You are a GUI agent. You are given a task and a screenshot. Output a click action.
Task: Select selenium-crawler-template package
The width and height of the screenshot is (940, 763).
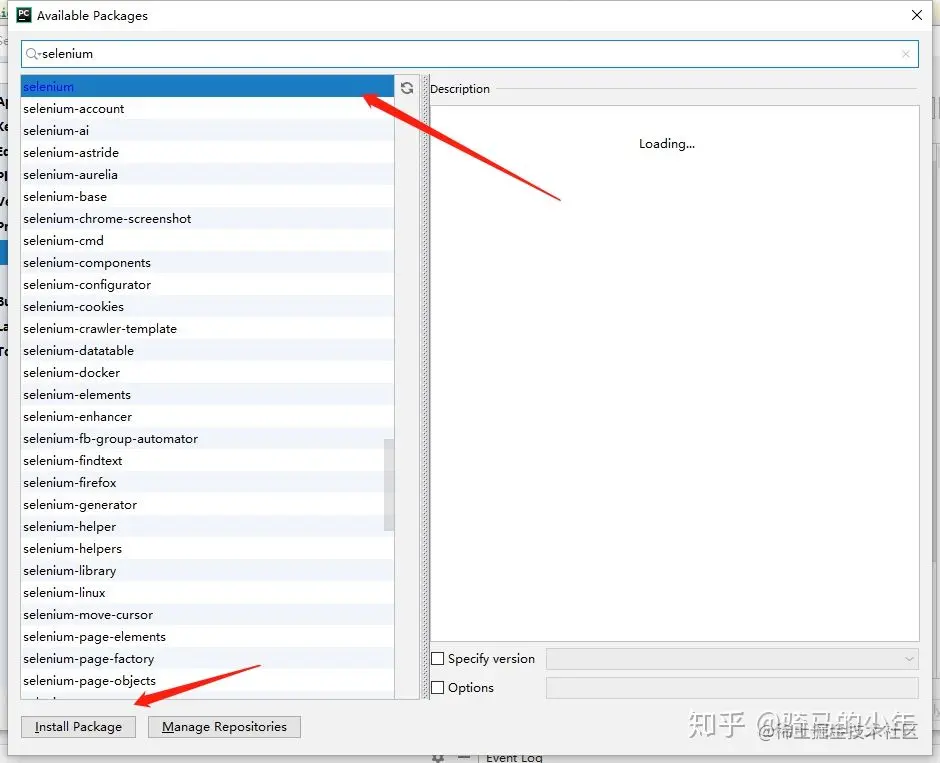(207, 328)
